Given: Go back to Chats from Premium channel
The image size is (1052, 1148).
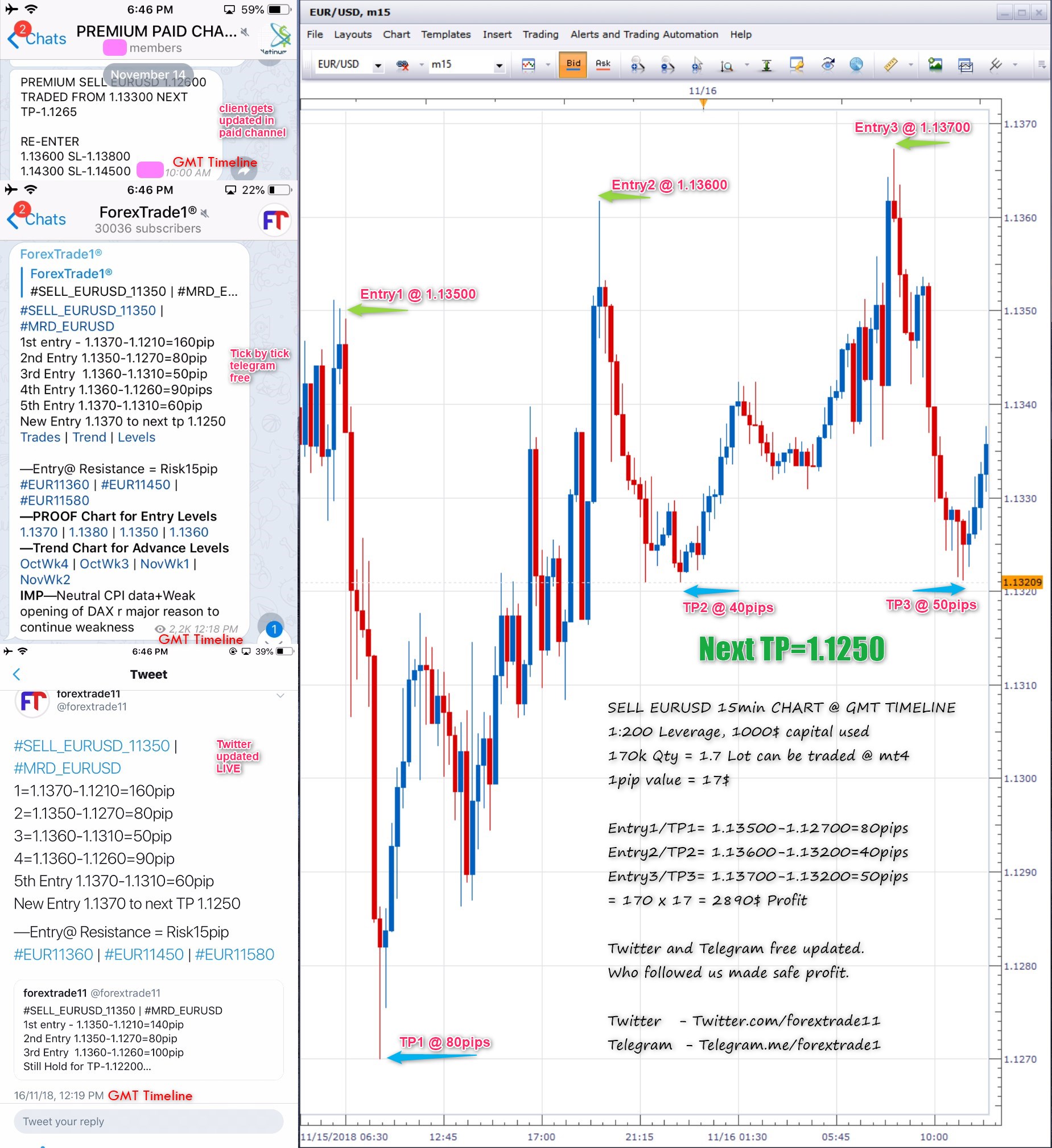Looking at the screenshot, I should [36, 39].
